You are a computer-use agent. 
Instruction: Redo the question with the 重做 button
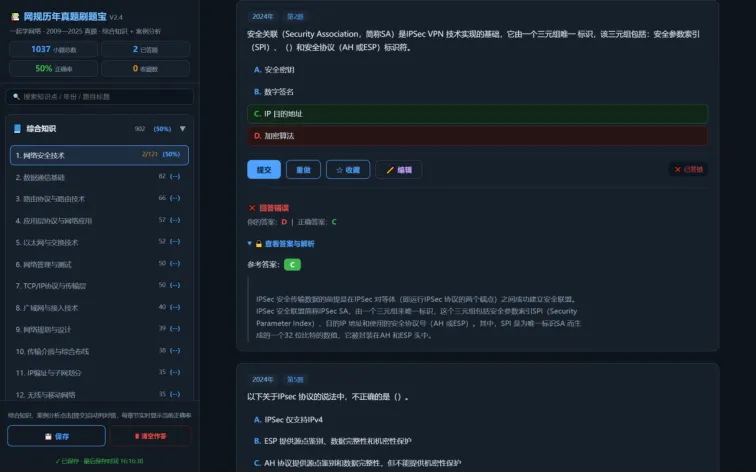tap(303, 170)
